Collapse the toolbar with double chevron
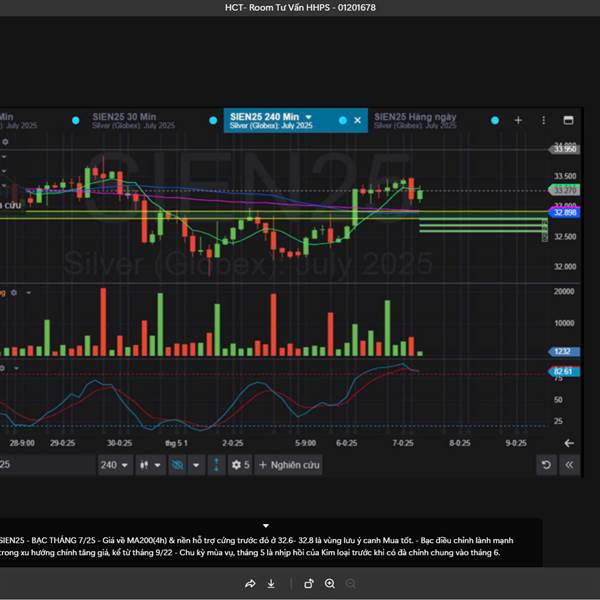This screenshot has width=600, height=600. 569,465
